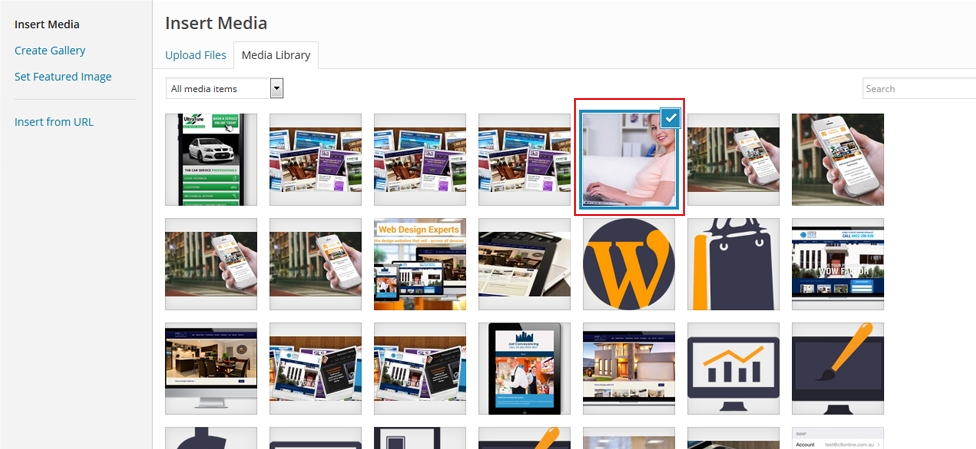Viewport: 976px width, 449px height.
Task: Uncheck the blue checkmark on selected image
Action: [671, 117]
